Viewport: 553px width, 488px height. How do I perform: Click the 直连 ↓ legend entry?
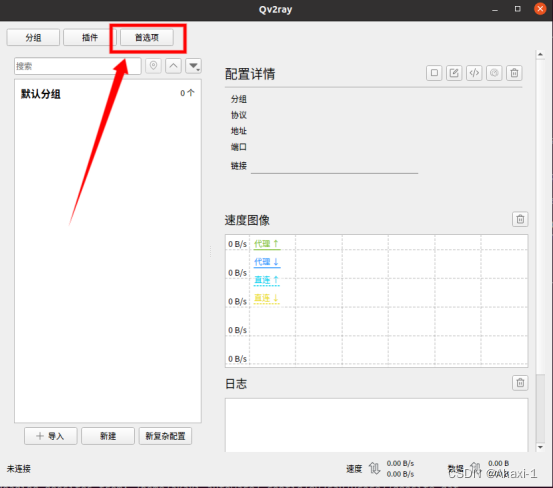(x=267, y=298)
